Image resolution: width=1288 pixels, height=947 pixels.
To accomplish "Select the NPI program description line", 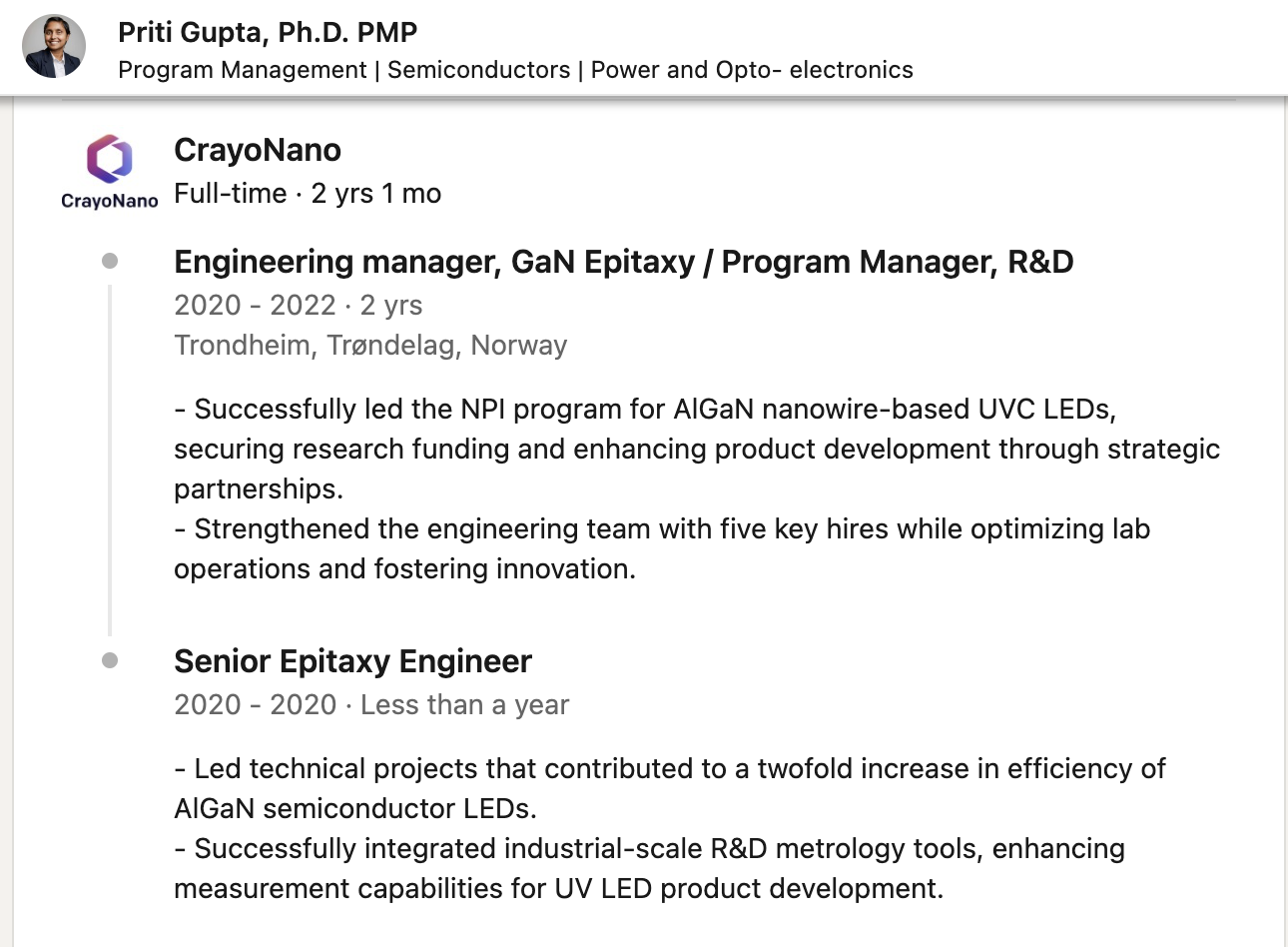I will click(x=645, y=410).
